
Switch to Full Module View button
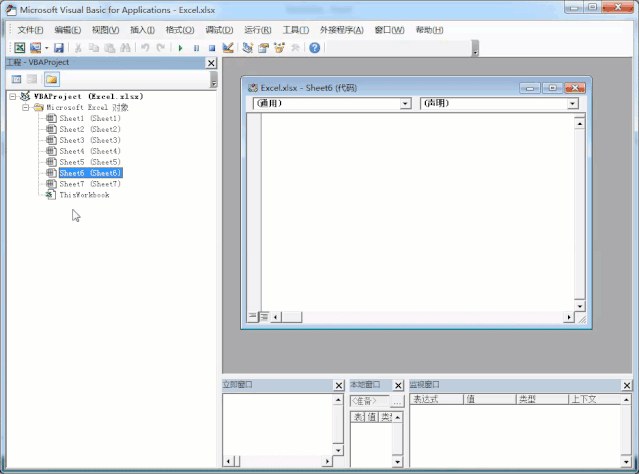[x=264, y=317]
